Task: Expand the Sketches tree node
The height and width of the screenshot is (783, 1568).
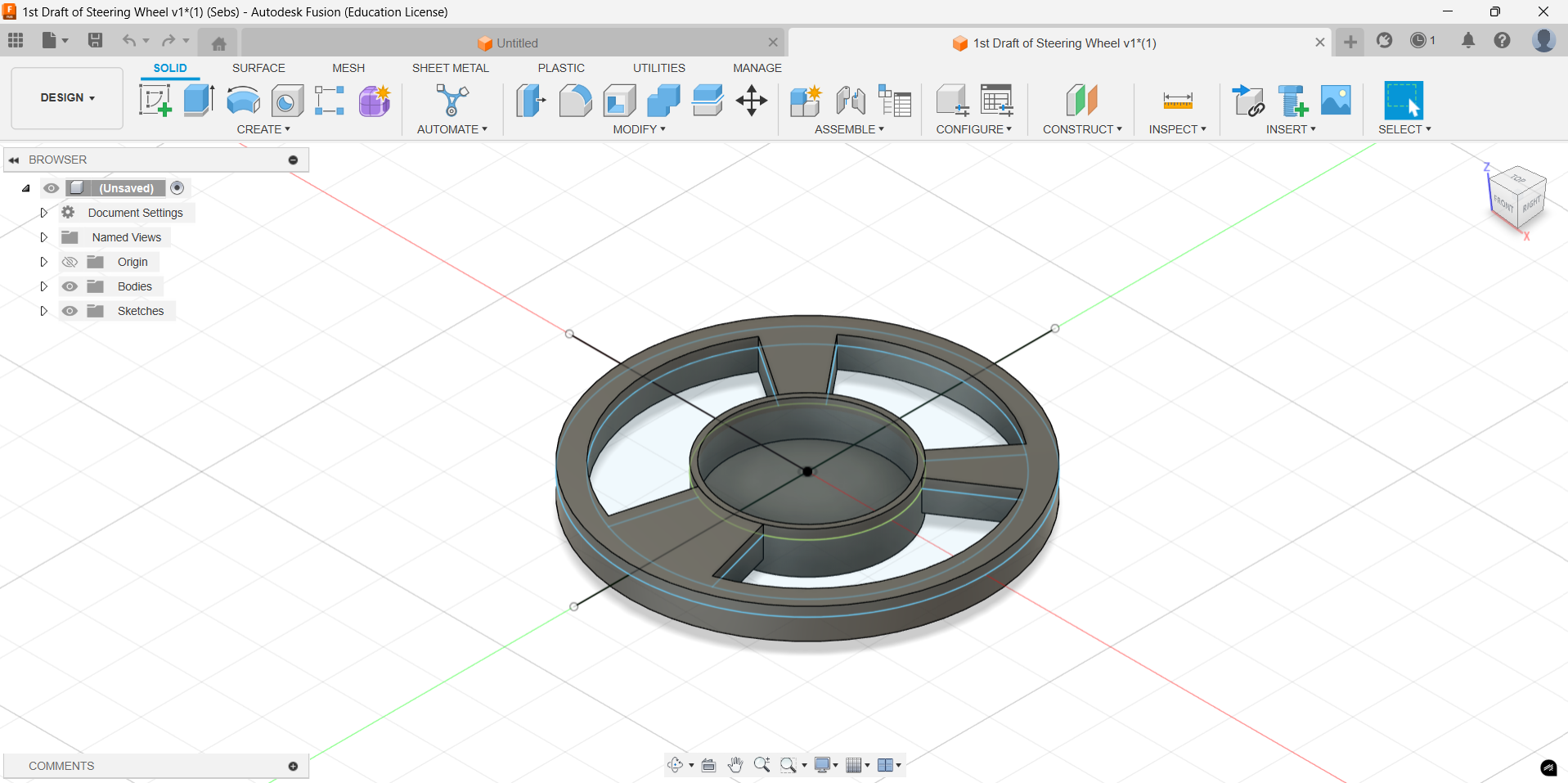Action: (43, 310)
